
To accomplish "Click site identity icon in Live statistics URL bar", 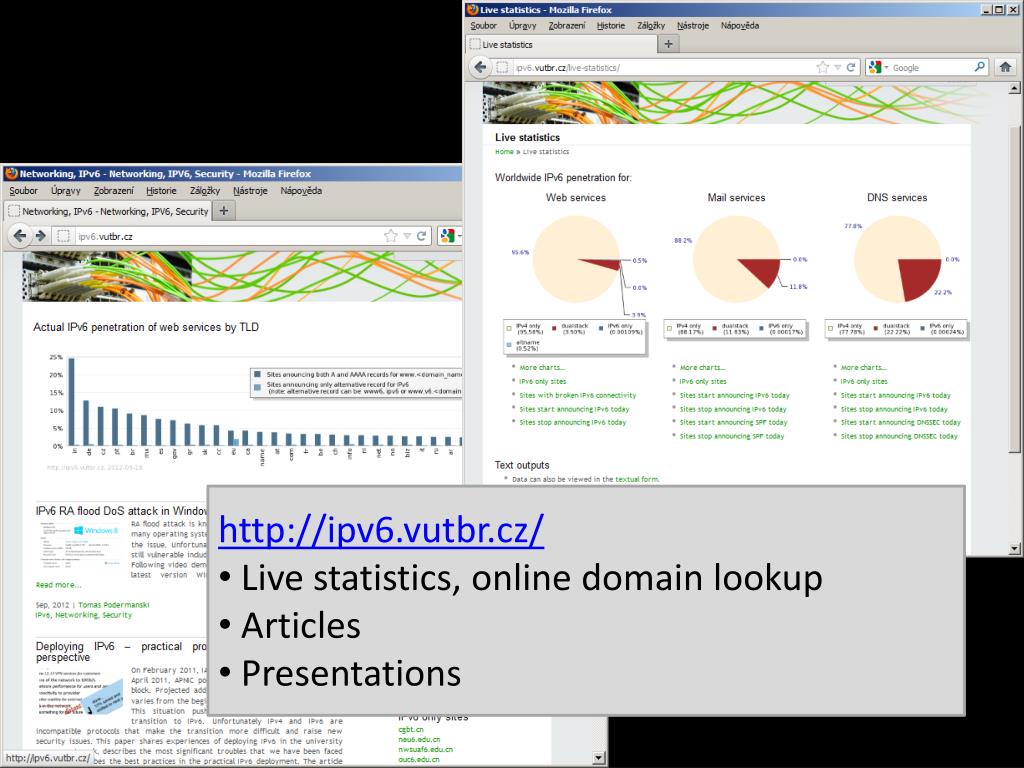I will [502, 67].
